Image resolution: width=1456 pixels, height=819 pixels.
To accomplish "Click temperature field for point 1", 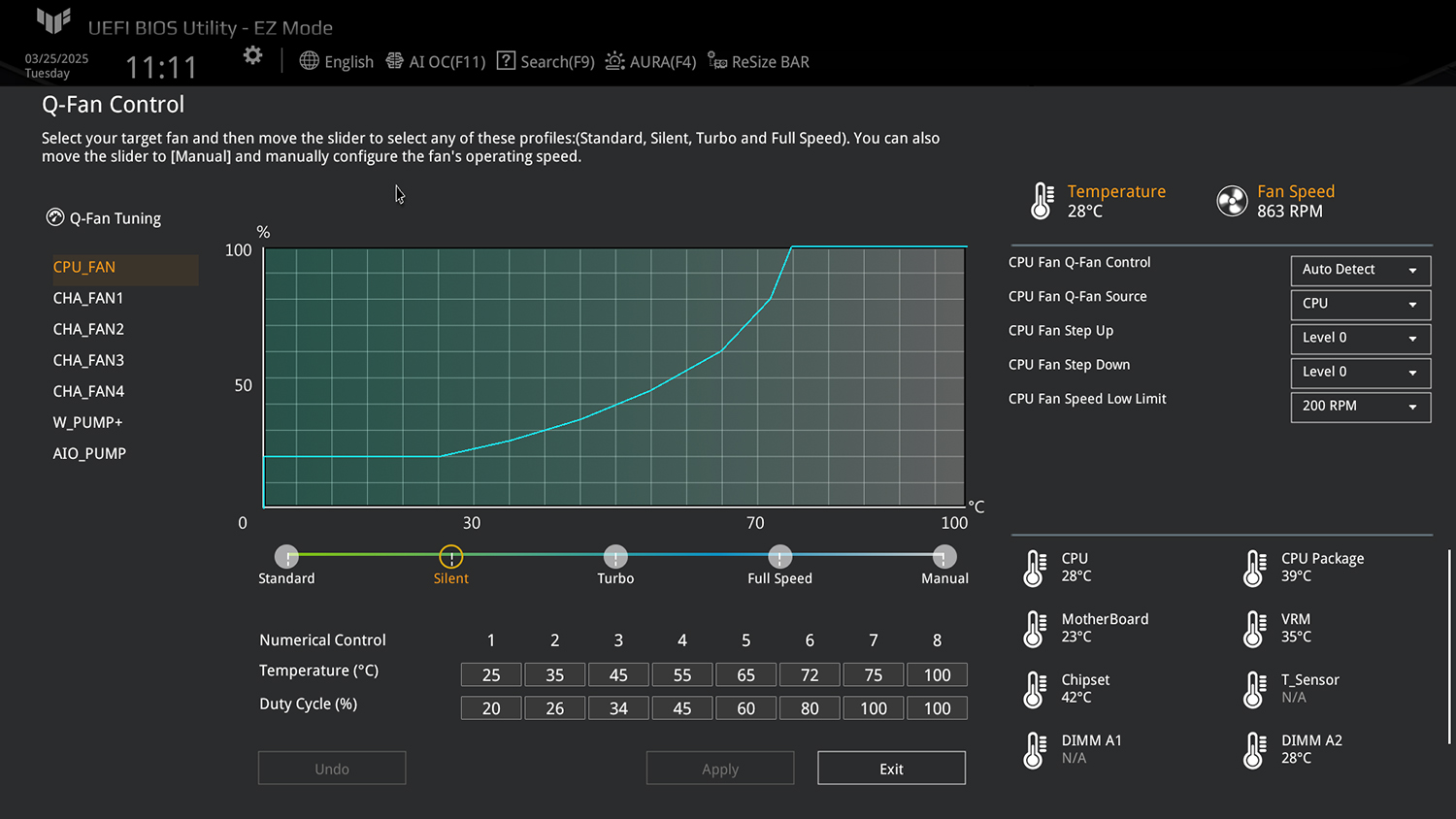I will (x=491, y=674).
